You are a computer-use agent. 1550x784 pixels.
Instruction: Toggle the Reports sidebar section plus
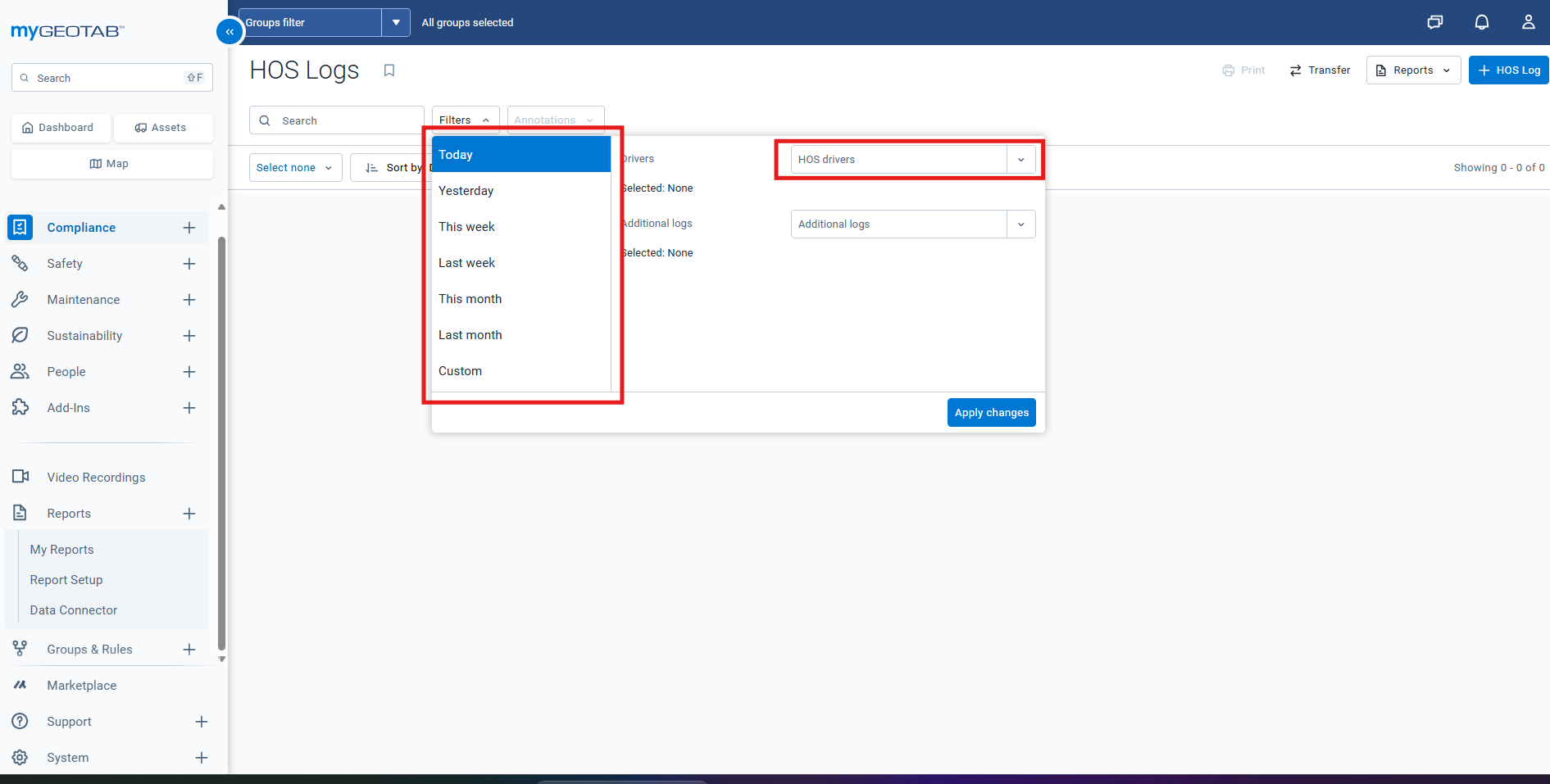tap(189, 513)
